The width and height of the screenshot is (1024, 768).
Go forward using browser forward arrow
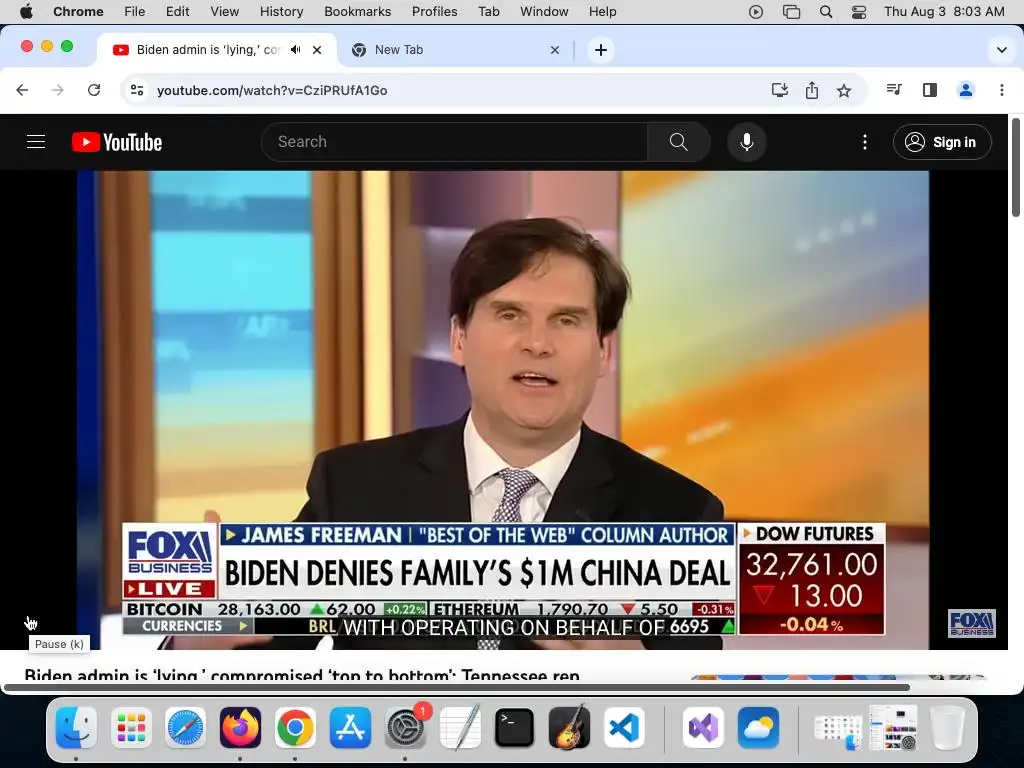click(x=58, y=90)
